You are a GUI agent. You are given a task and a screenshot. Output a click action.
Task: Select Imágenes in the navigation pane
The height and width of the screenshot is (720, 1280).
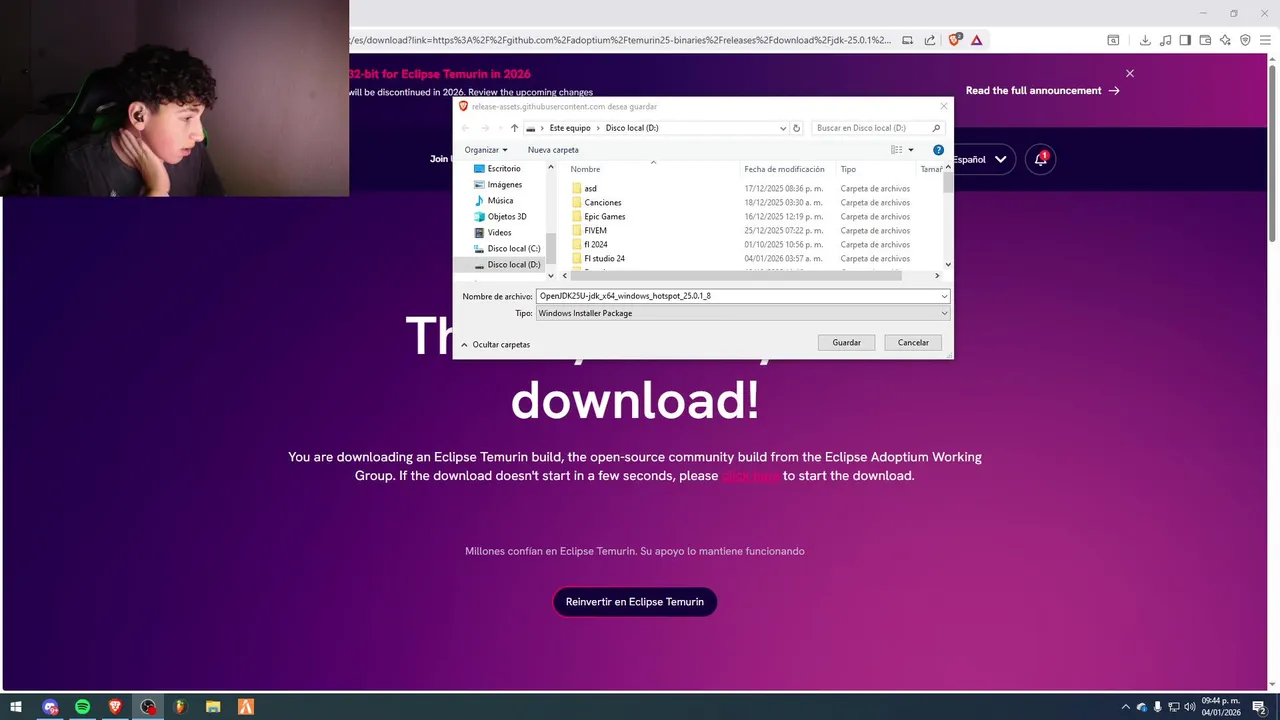(505, 185)
